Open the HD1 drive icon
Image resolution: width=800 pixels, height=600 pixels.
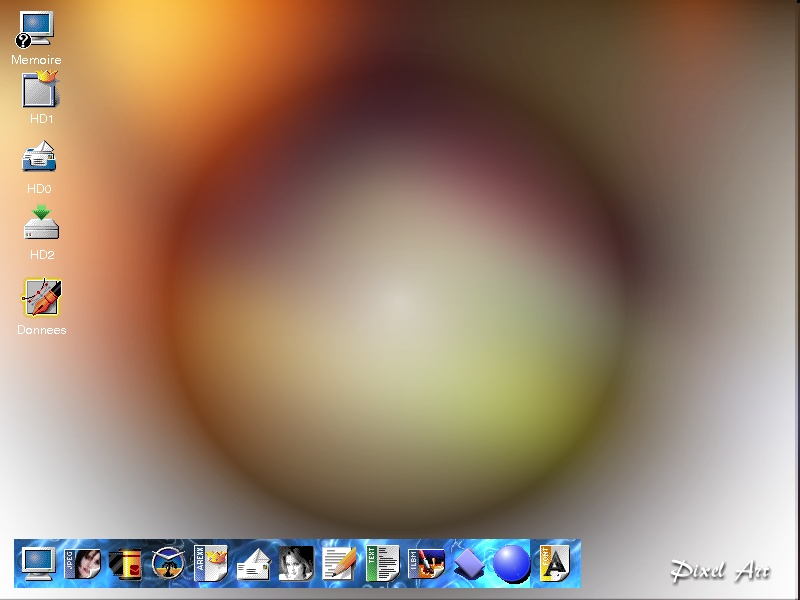38,93
